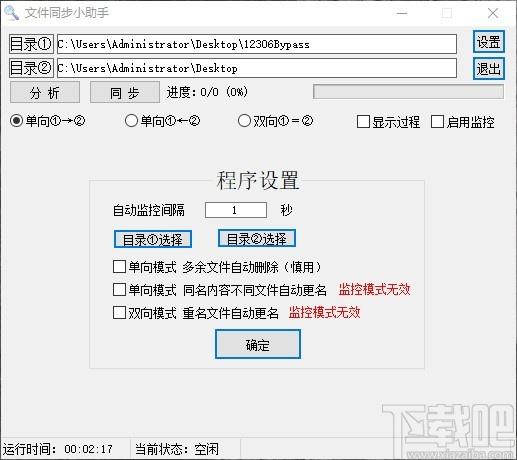This screenshot has height=460, width=517.
Task: Check 单向模式 同名内容不同文件自动更名 option
Action: coord(219,290)
